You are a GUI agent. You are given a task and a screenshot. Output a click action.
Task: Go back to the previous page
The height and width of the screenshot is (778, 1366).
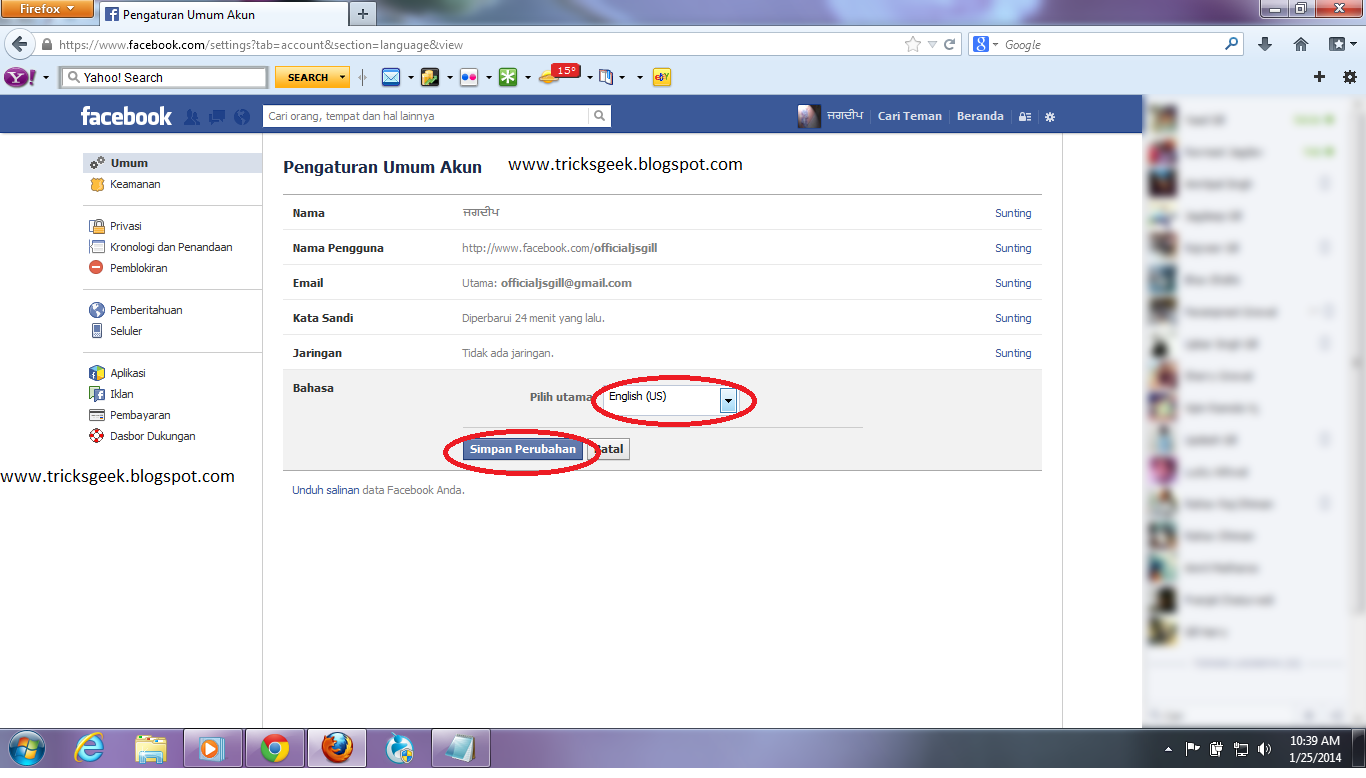coord(19,44)
